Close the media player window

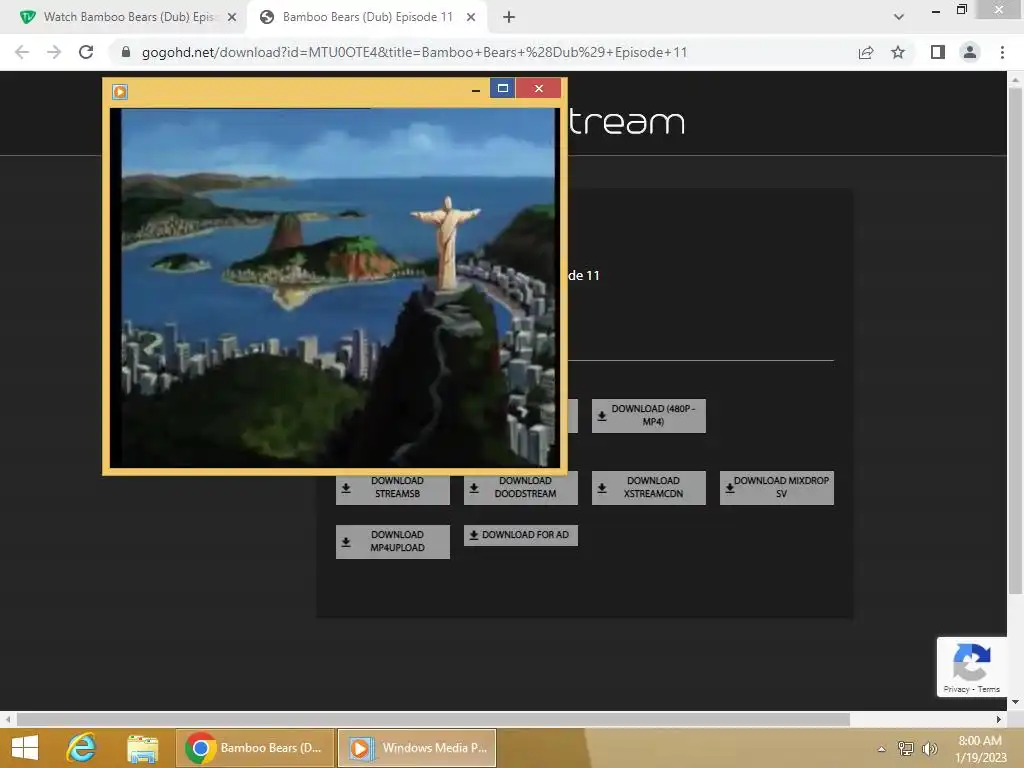point(538,88)
